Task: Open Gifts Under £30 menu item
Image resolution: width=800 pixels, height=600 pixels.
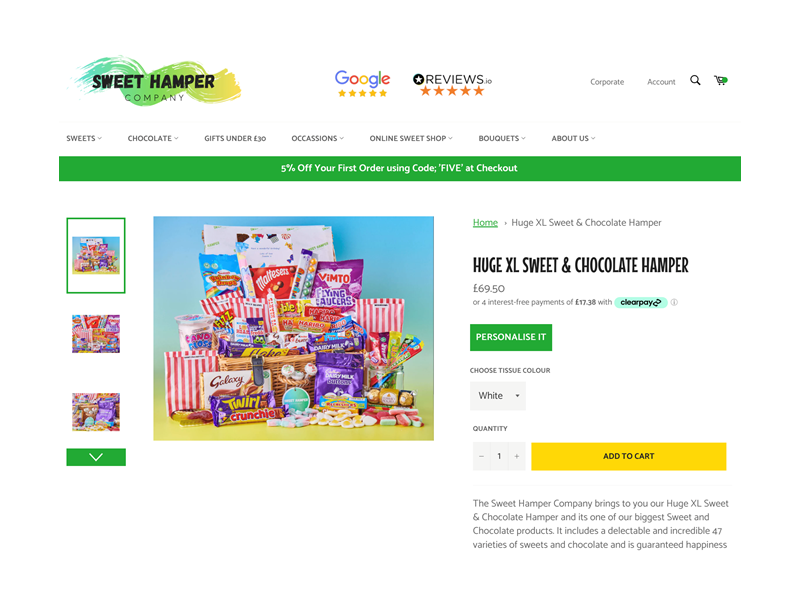Action: tap(235, 138)
